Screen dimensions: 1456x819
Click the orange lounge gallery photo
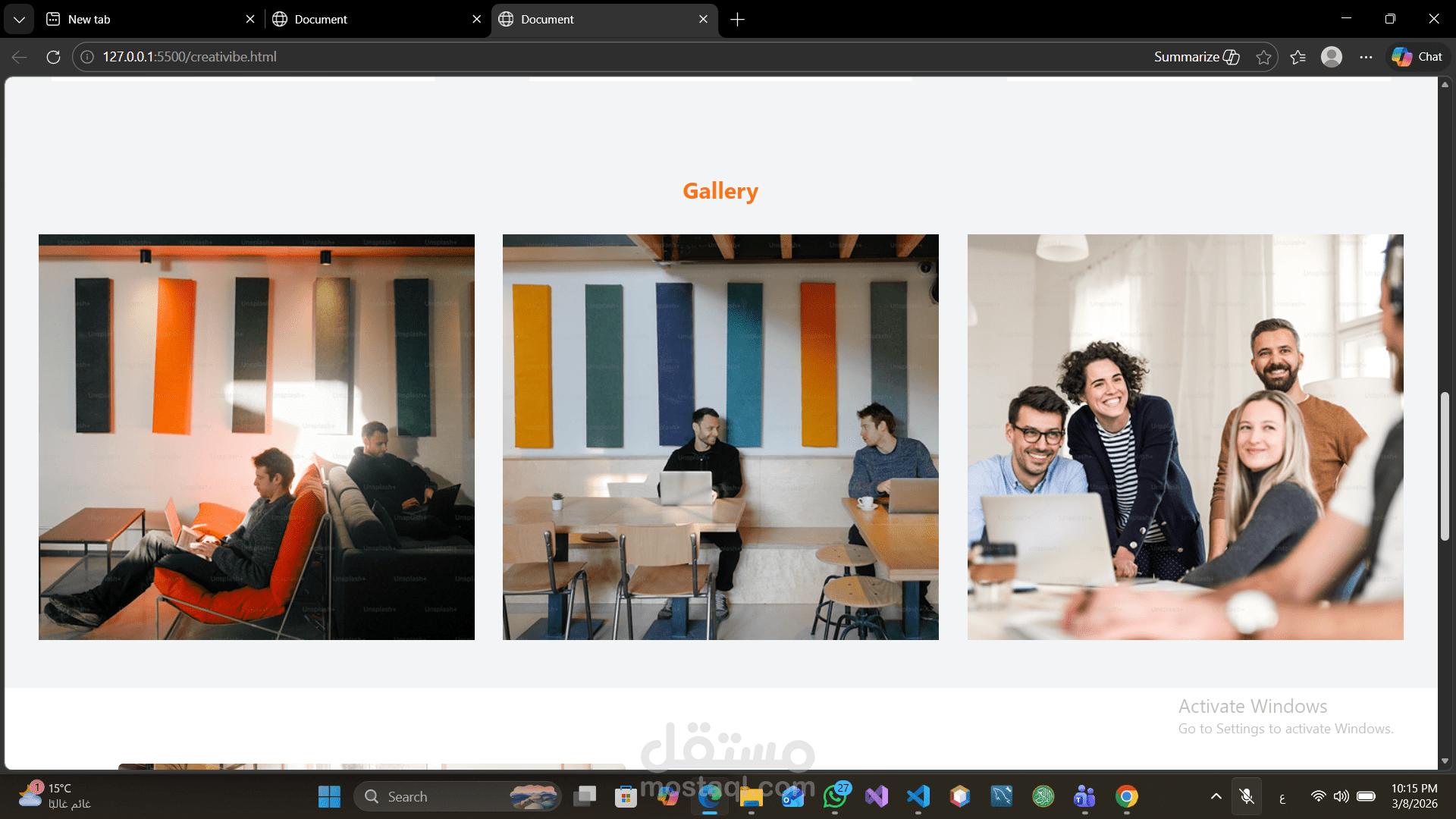[256, 437]
